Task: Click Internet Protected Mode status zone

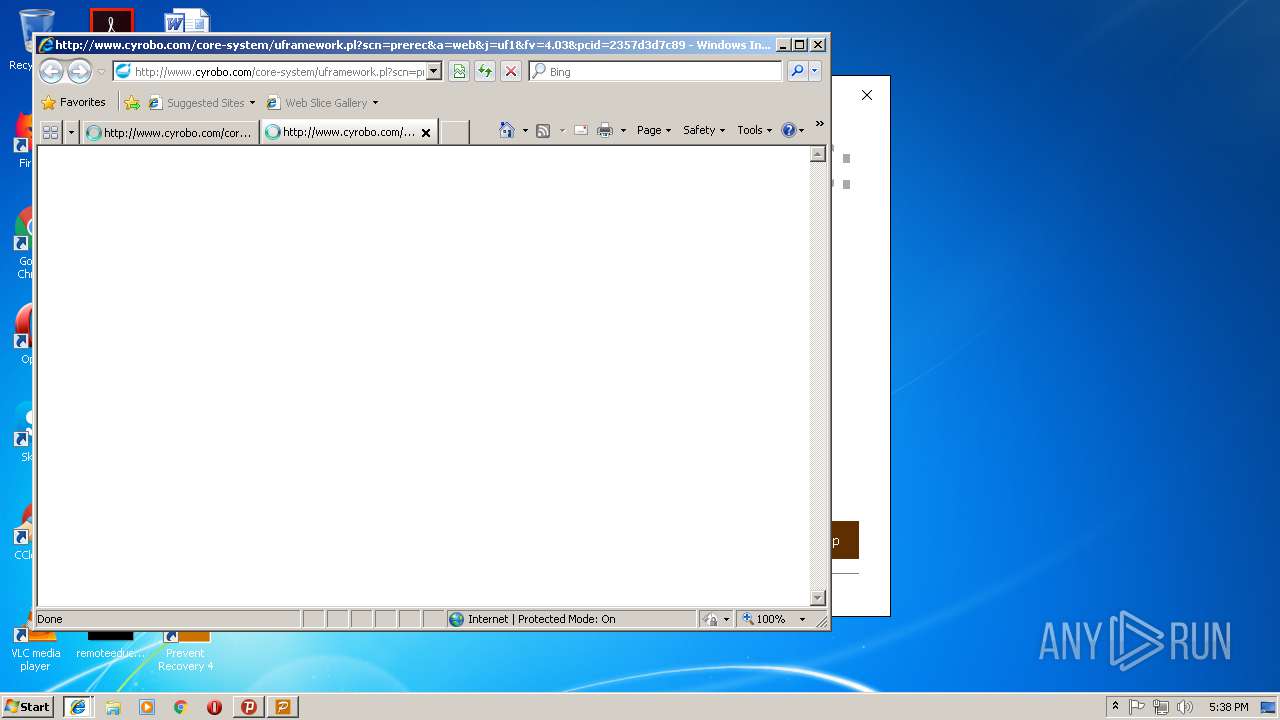Action: 570,619
